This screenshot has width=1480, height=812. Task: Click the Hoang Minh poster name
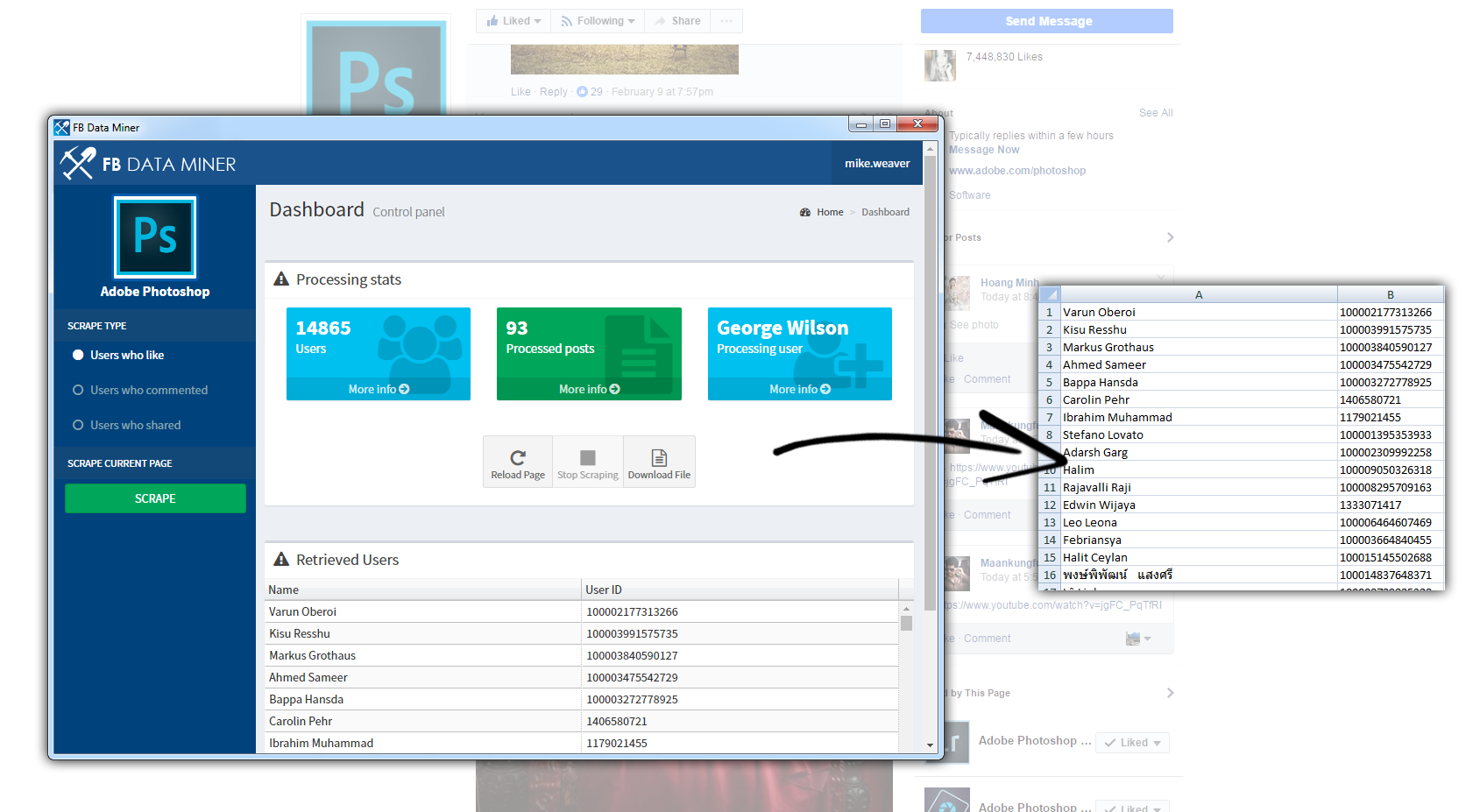(x=1009, y=283)
